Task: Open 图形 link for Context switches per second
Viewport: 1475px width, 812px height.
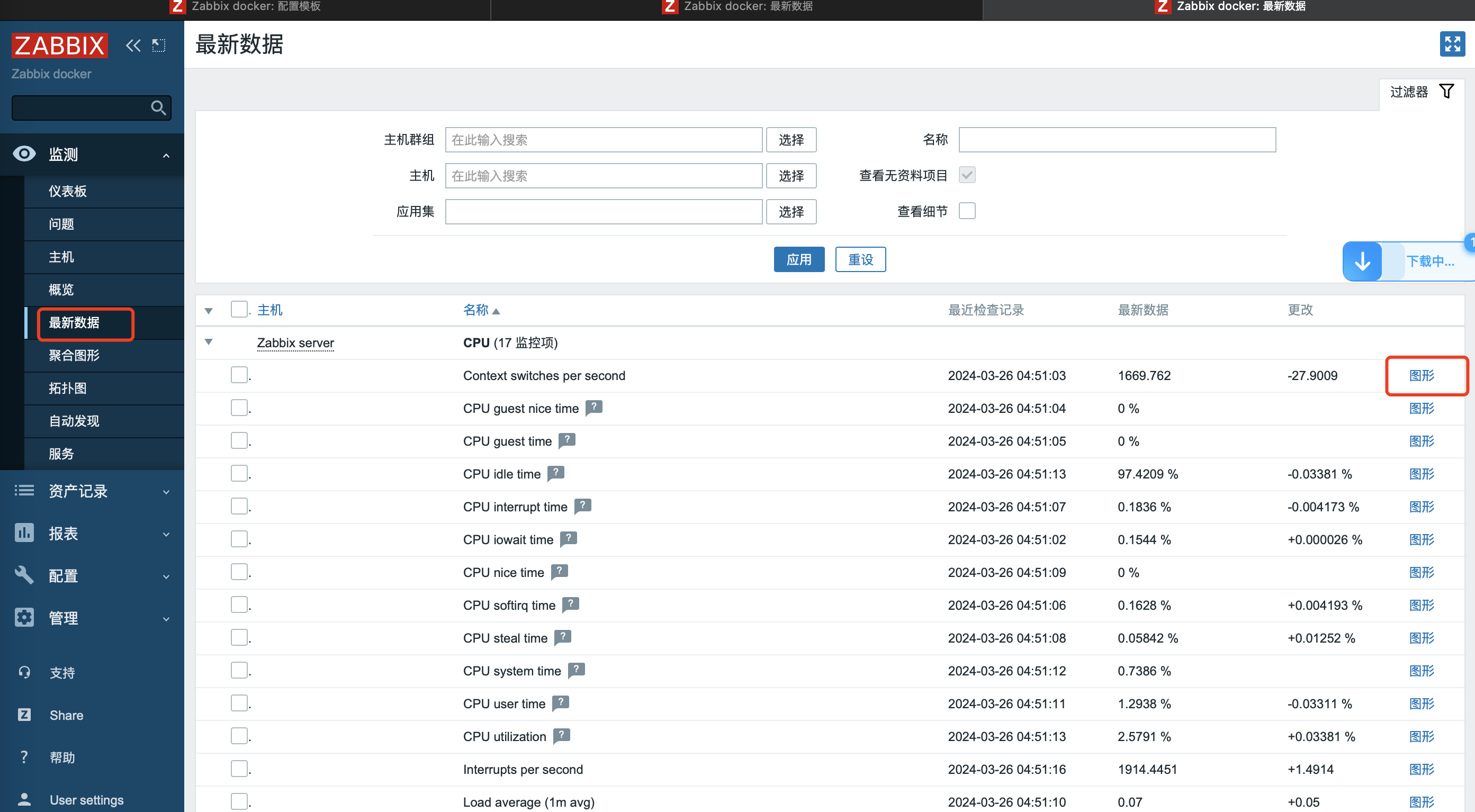Action: pyautogui.click(x=1421, y=376)
